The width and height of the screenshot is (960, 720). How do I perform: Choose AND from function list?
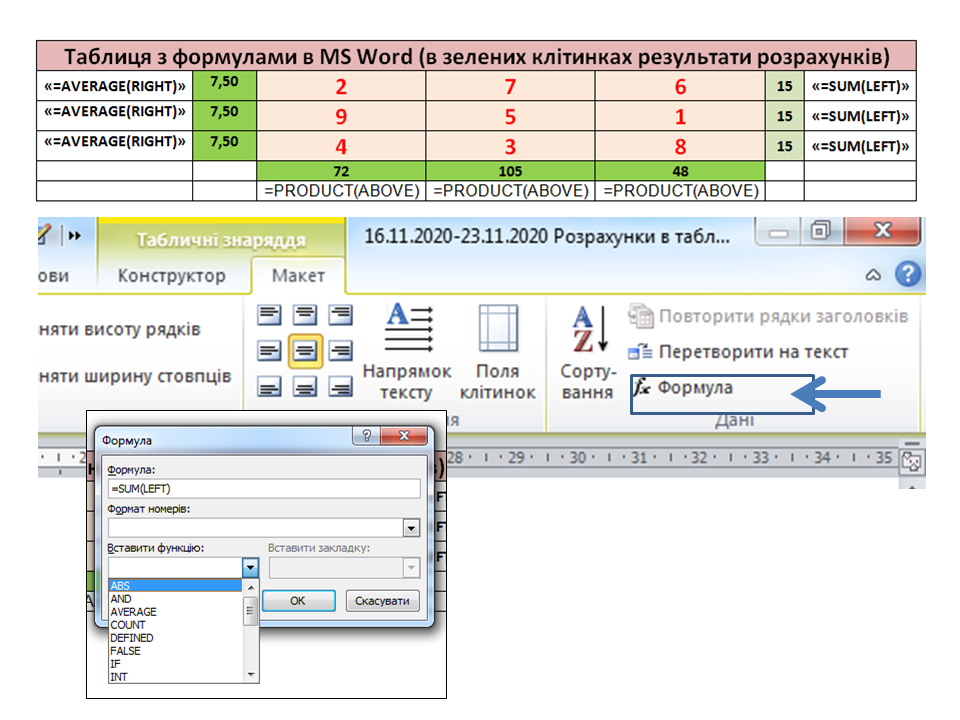[x=176, y=599]
